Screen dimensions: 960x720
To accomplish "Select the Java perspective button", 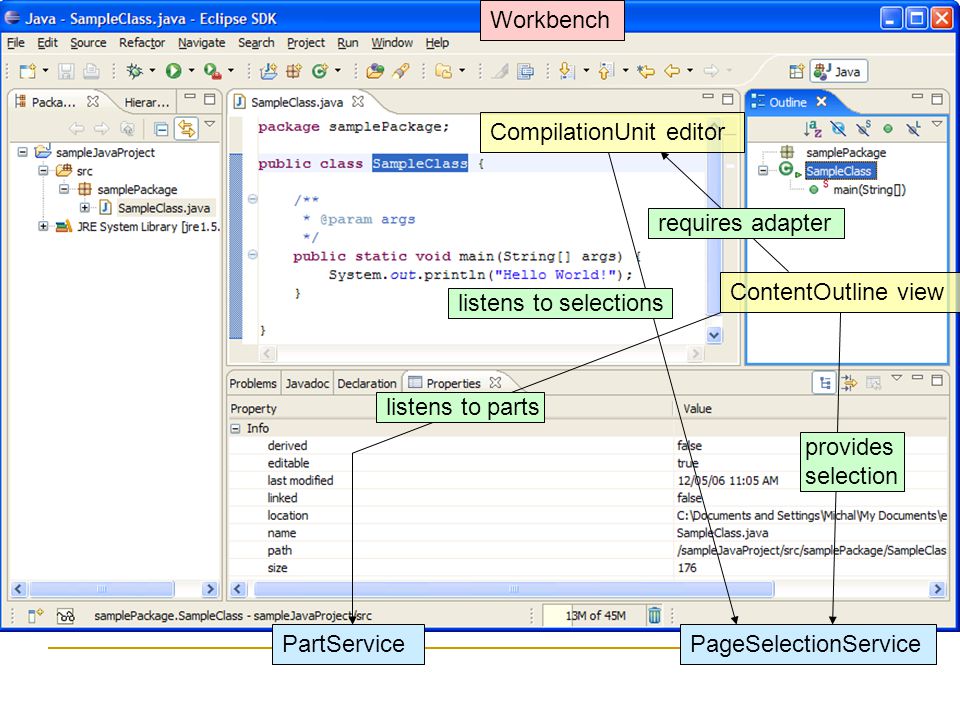I will click(839, 71).
